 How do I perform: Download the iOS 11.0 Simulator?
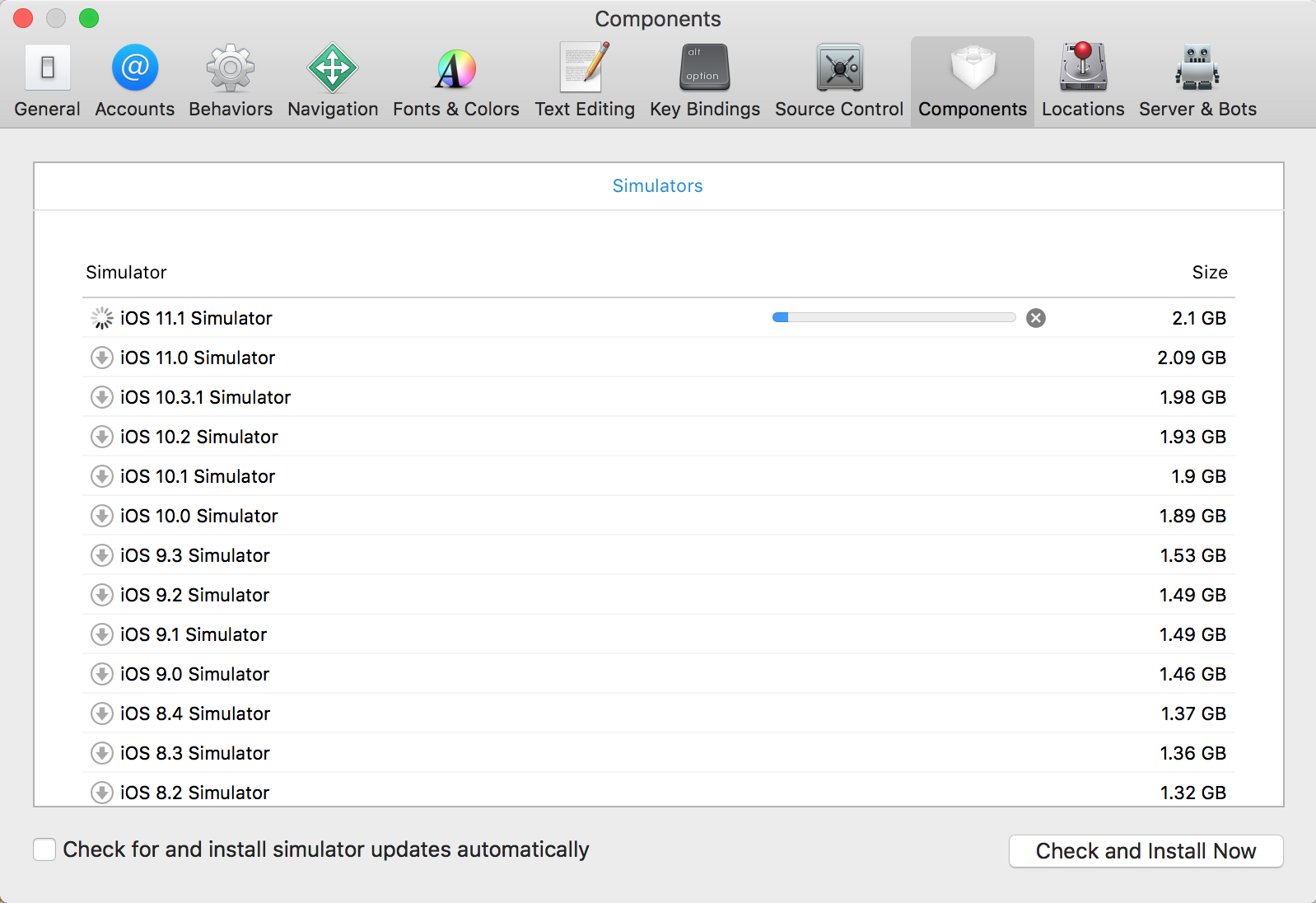101,358
